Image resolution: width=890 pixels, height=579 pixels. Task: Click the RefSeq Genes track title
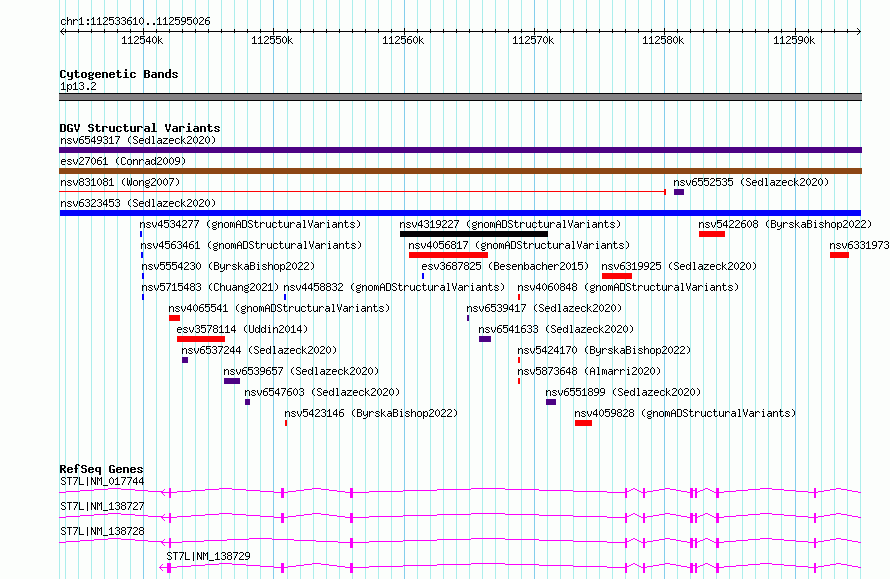click(101, 469)
